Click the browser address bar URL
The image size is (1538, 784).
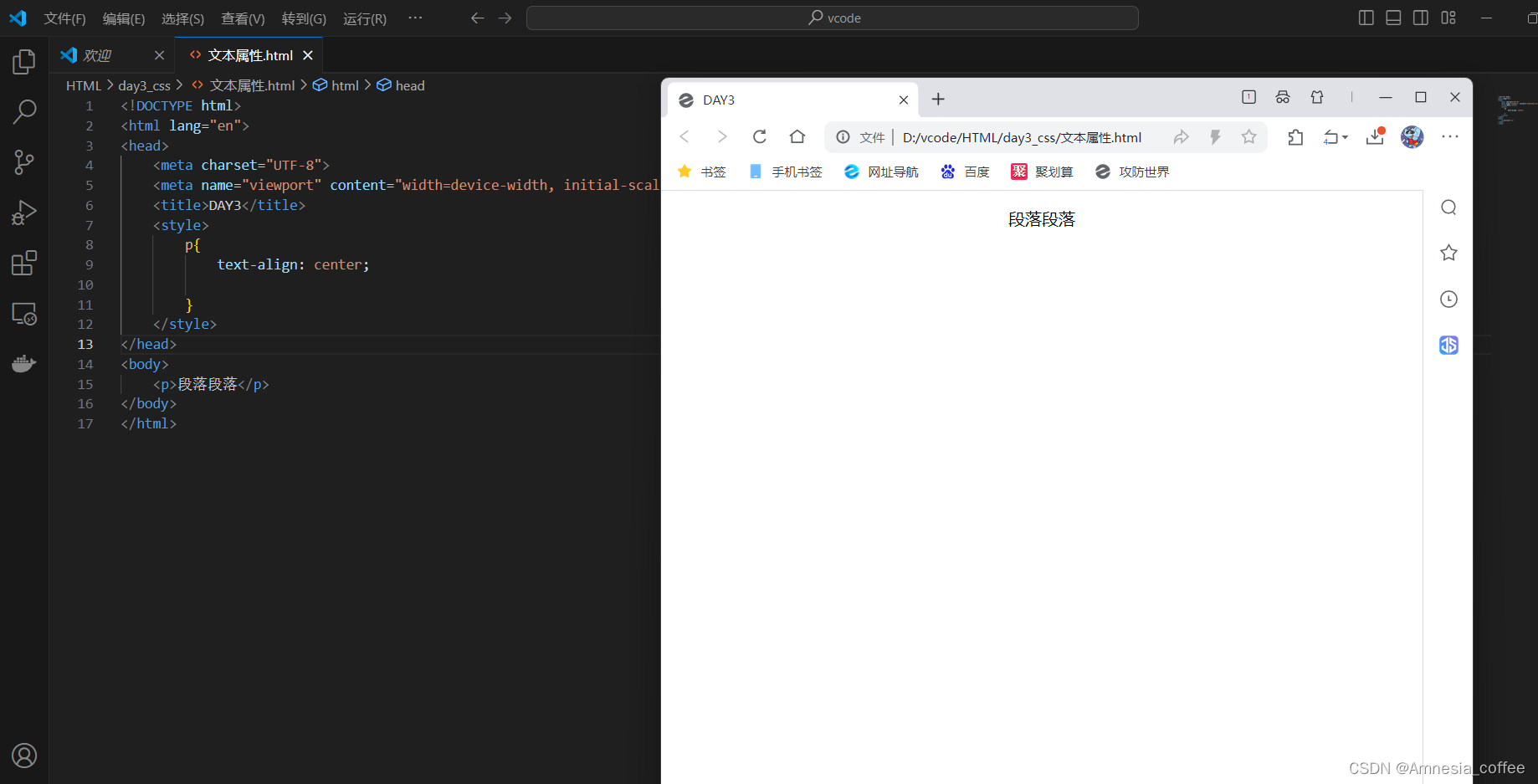(x=1022, y=137)
